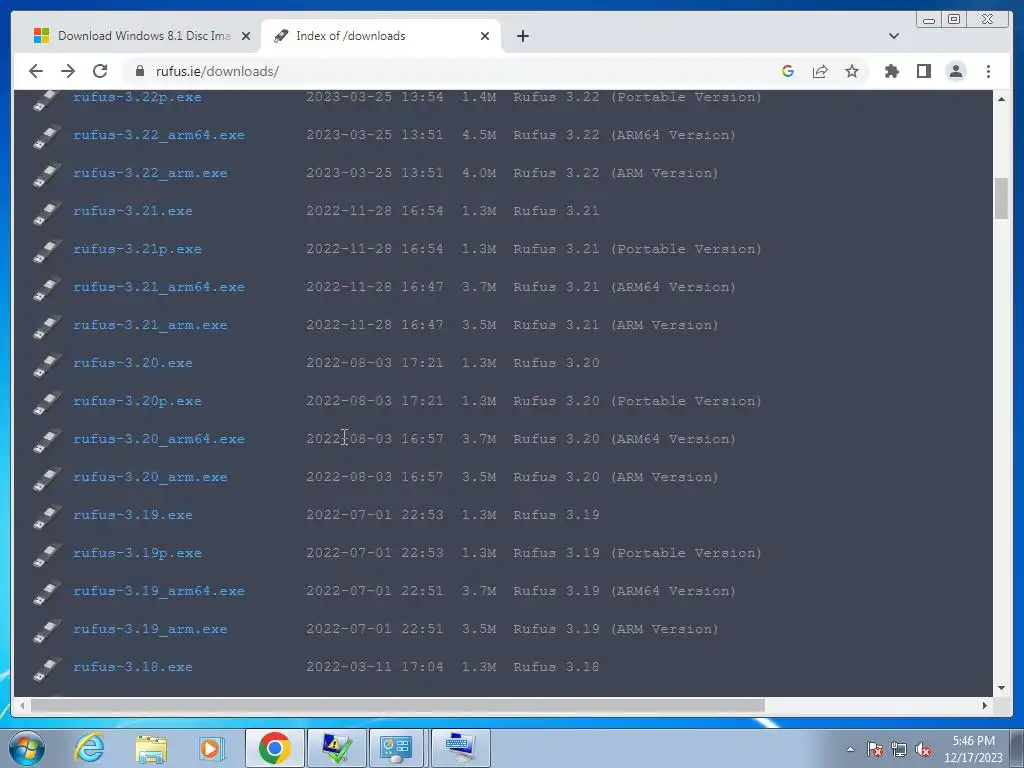The width and height of the screenshot is (1024, 768).
Task: Select 'Rufus 3.20 (ARM64 Version)' description text
Action: (x=624, y=439)
